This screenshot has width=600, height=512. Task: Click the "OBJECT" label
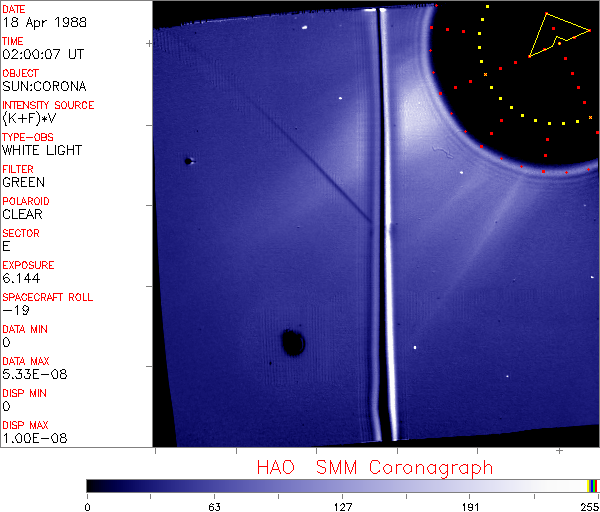pos(21,73)
